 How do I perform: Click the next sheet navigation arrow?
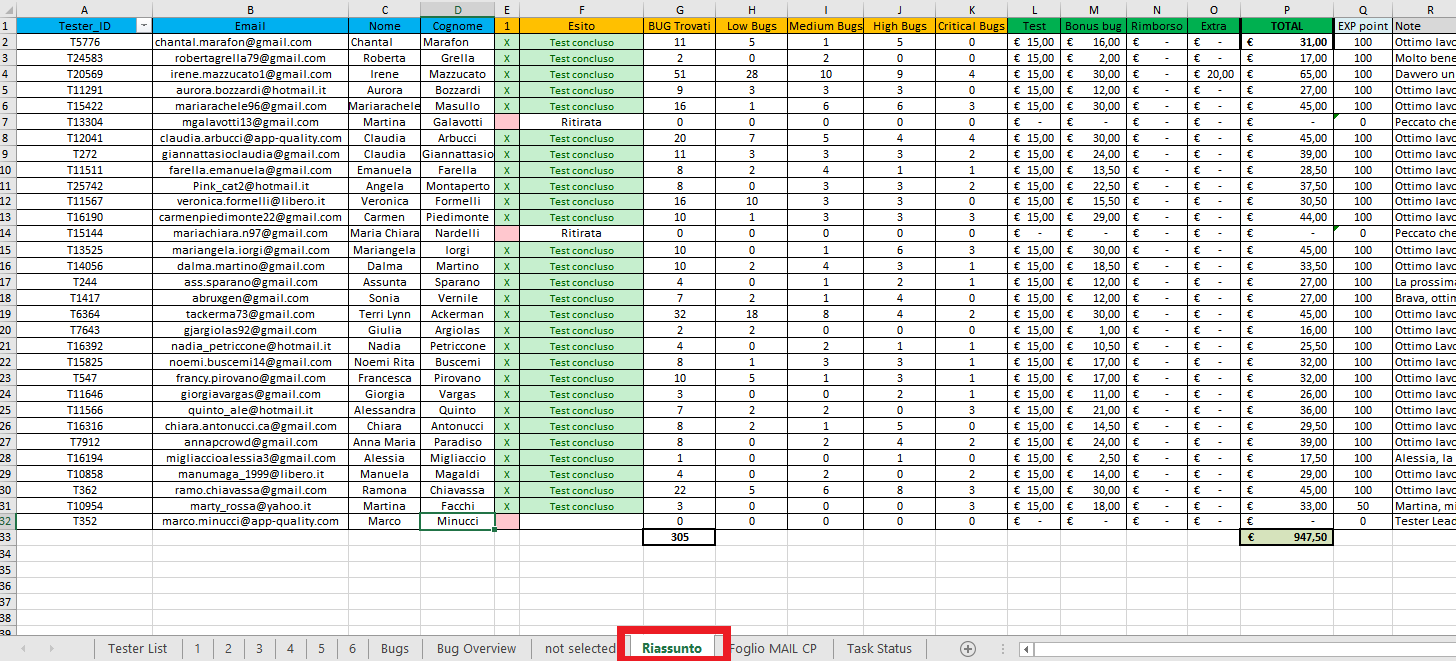[x=51, y=649]
